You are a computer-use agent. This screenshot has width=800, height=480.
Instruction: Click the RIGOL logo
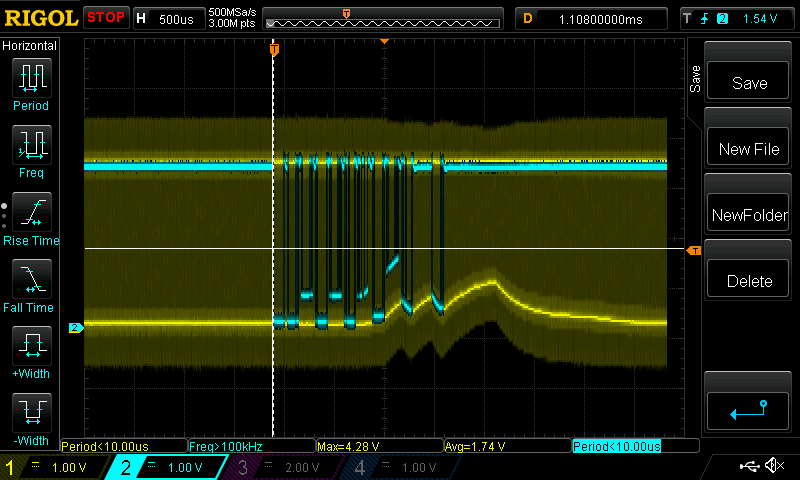(41, 18)
